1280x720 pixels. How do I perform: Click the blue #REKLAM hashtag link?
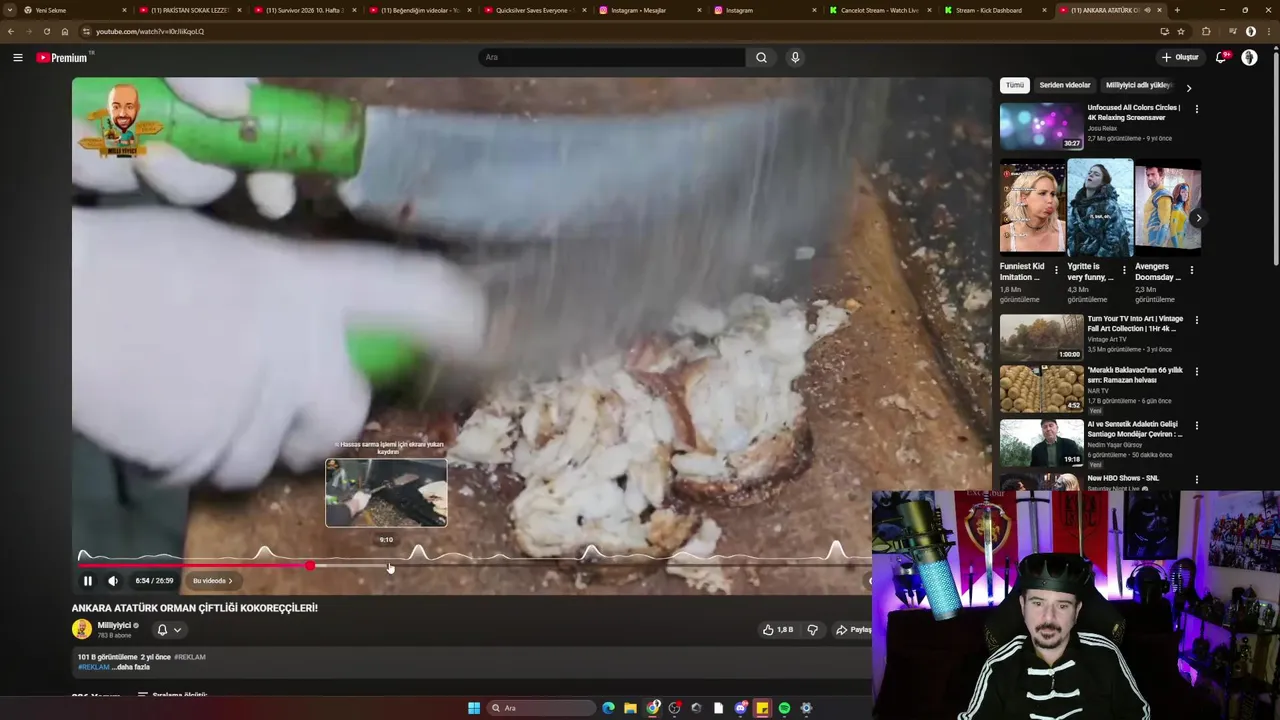click(x=94, y=667)
